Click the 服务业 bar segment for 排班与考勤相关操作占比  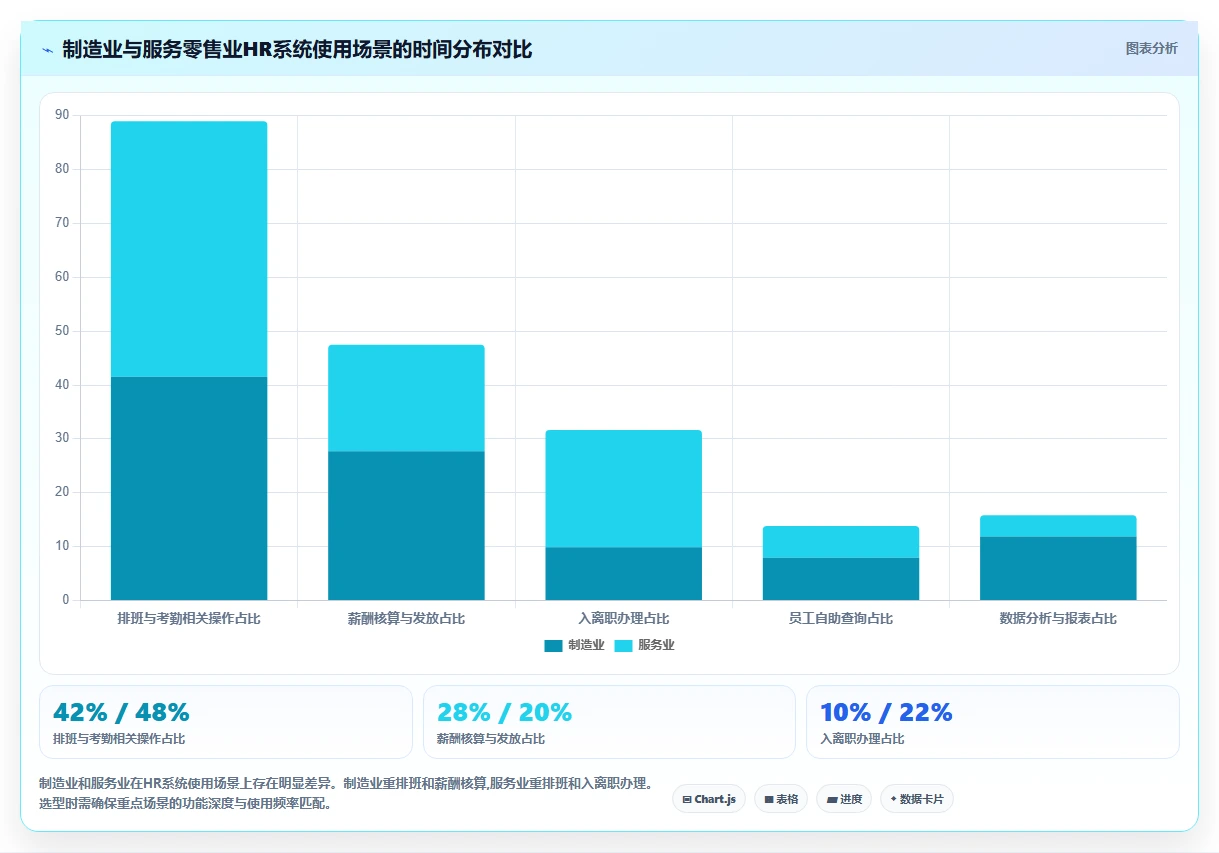click(x=189, y=249)
